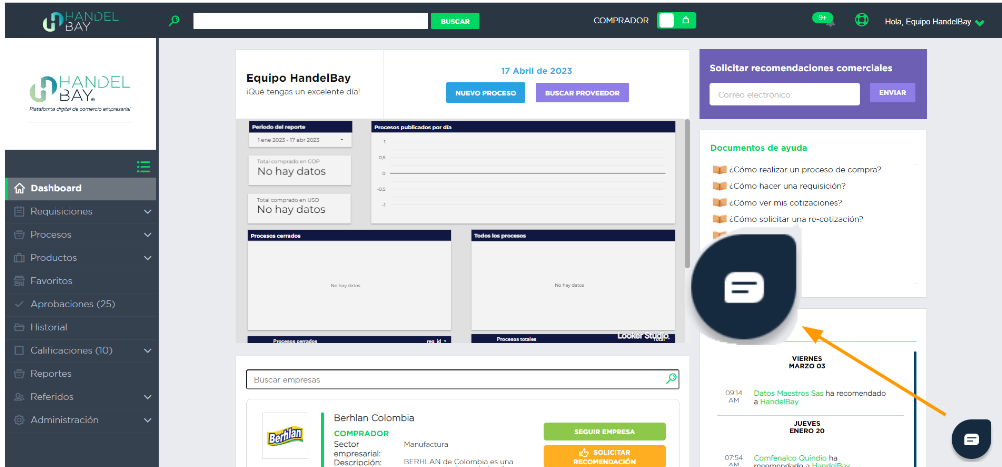Click the Aprobaciones checkmark icon

[x=19, y=304]
